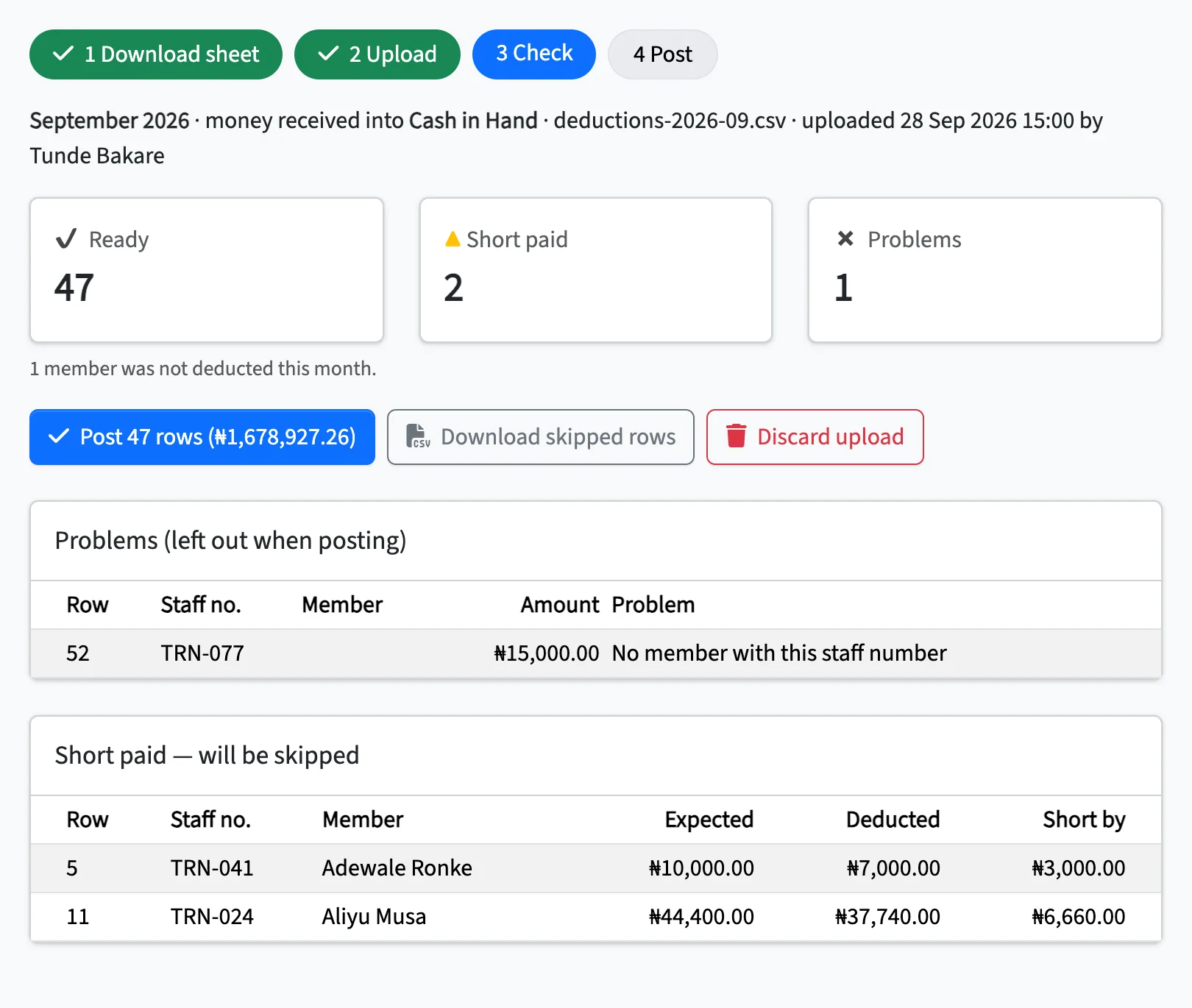This screenshot has height=1008, width=1192.
Task: Download skipped rows as CSV
Action: (541, 437)
